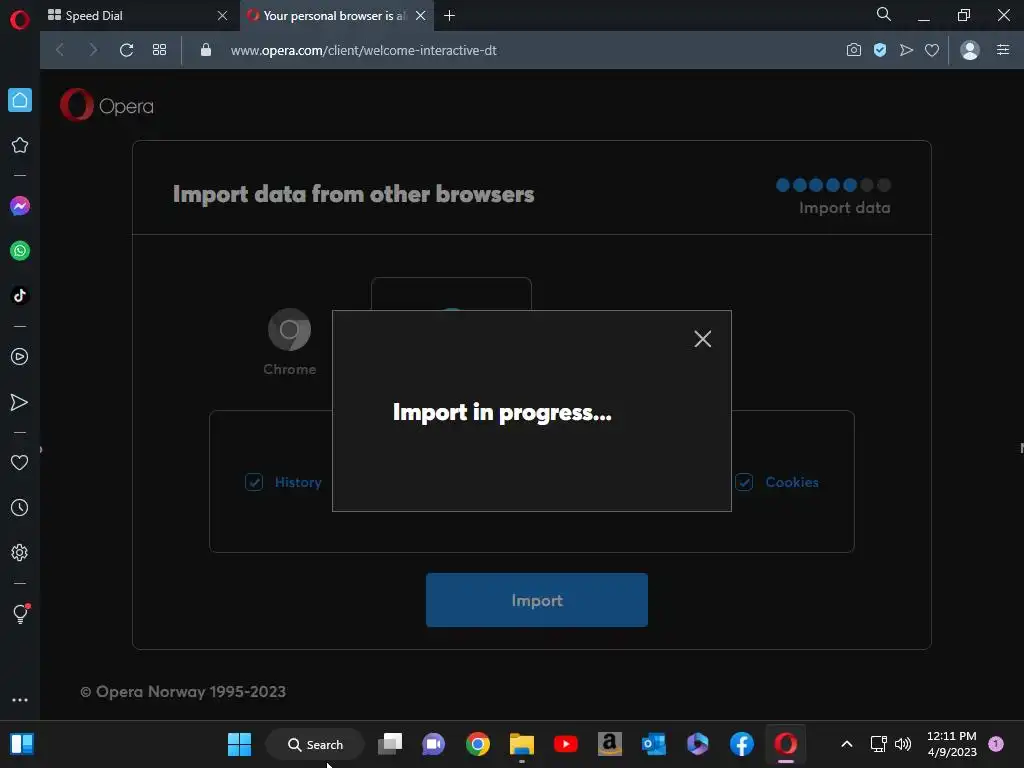1024x768 pixels.
Task: Open TikTok in the sidebar
Action: pyautogui.click(x=20, y=295)
